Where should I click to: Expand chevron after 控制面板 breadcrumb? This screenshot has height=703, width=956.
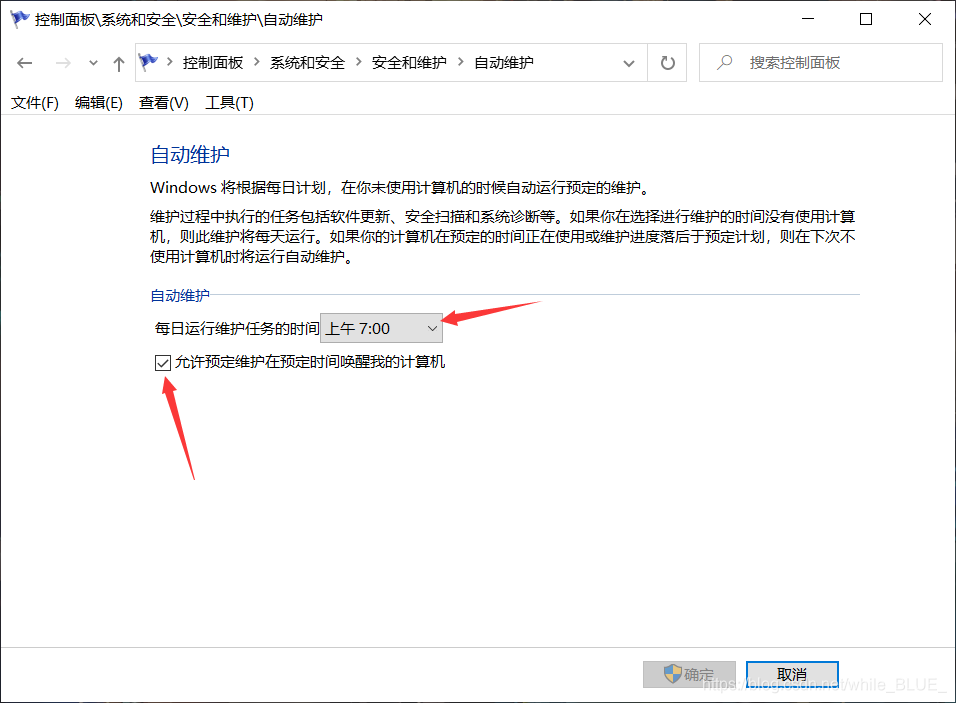(257, 62)
